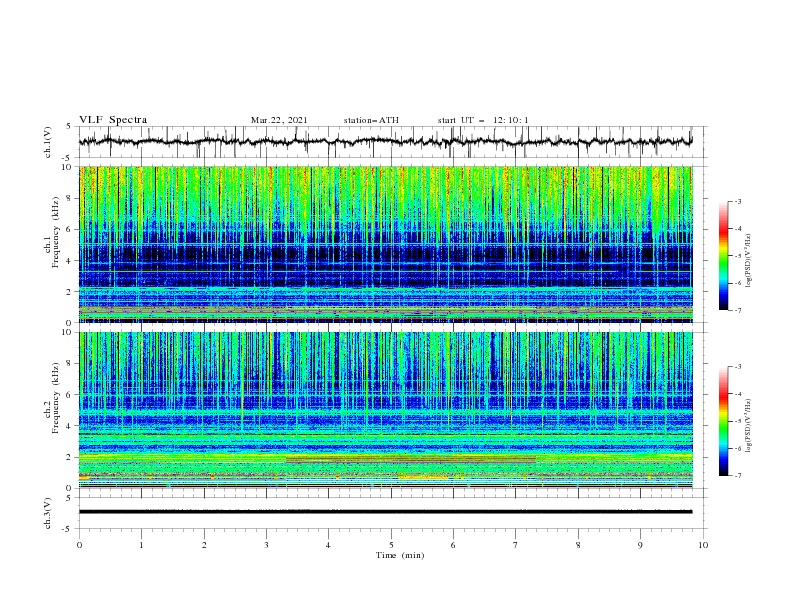Viewport: 792px width, 612px height.
Task: Click the "-3" value on upper color bar
Action: (738, 201)
